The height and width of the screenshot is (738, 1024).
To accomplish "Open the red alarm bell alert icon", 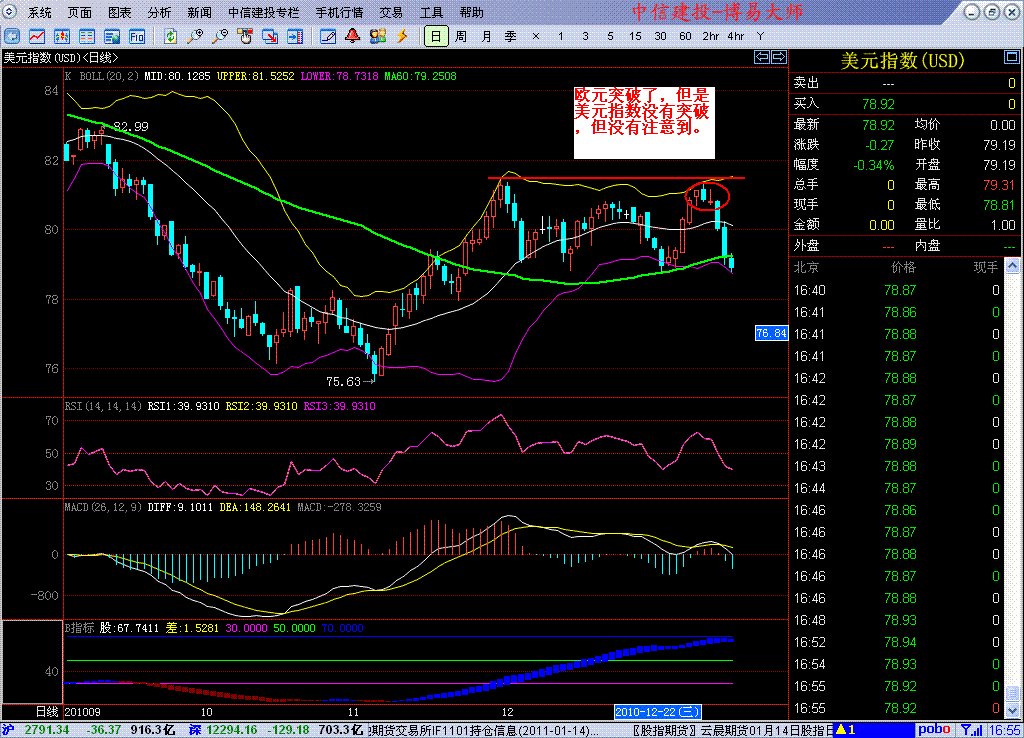I will click(x=353, y=37).
